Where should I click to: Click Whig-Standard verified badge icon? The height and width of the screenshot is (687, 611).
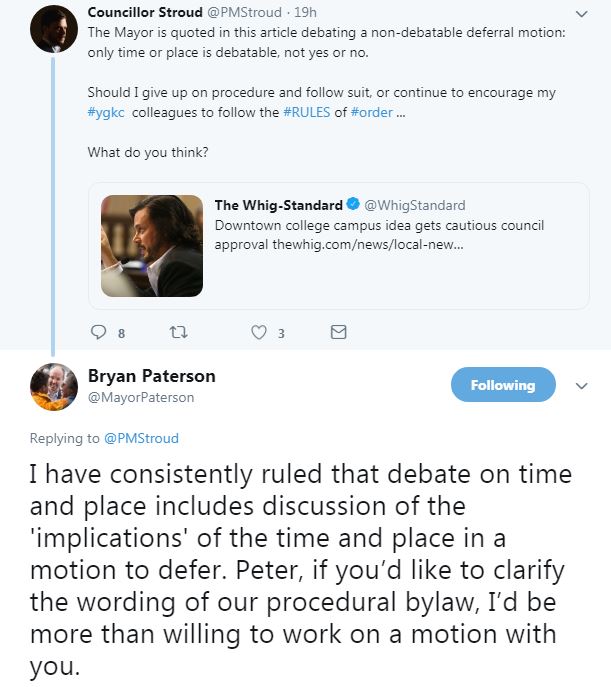(353, 205)
